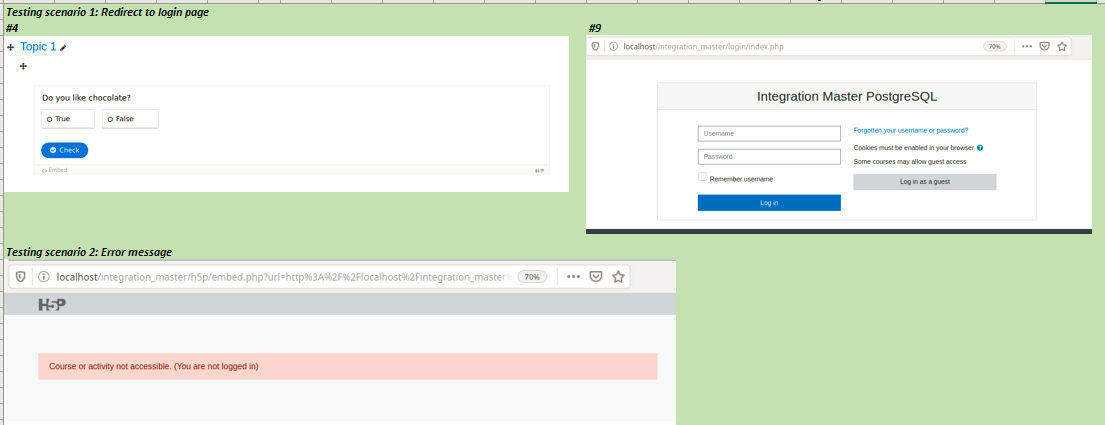The height and width of the screenshot is (425, 1105).
Task: Click 'Cookies must be enabled in your browser' text
Action: tap(913, 148)
